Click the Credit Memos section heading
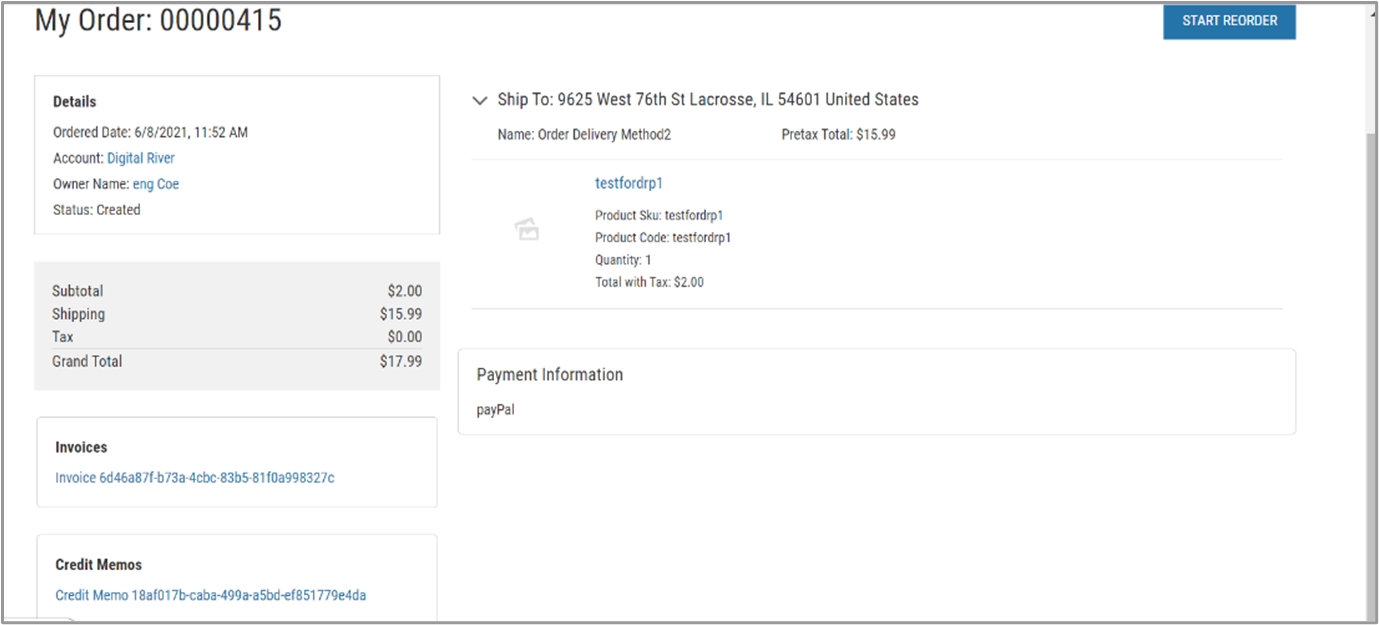The image size is (1379, 625). pyautogui.click(x=98, y=564)
